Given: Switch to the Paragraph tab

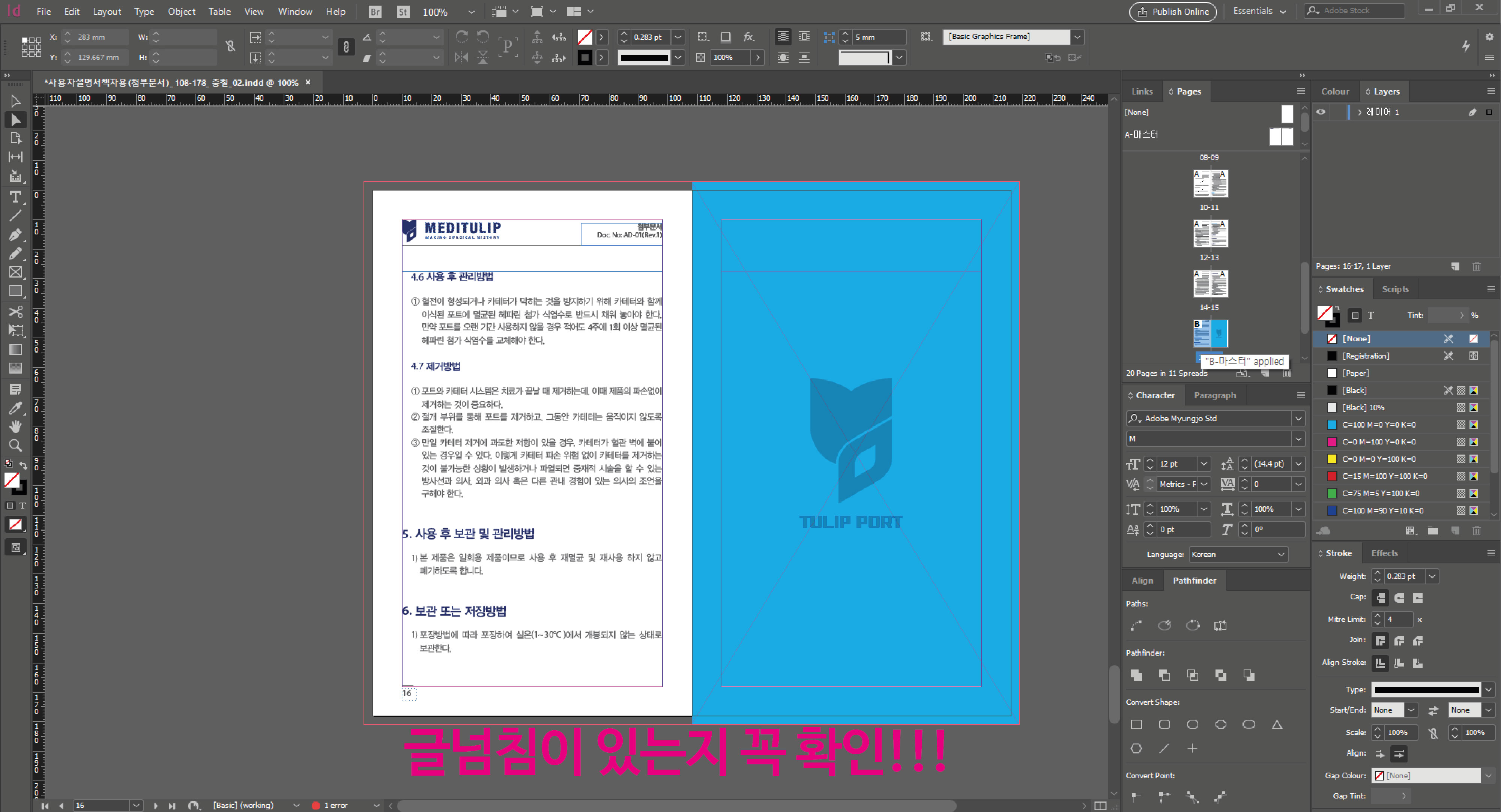Looking at the screenshot, I should [1214, 395].
